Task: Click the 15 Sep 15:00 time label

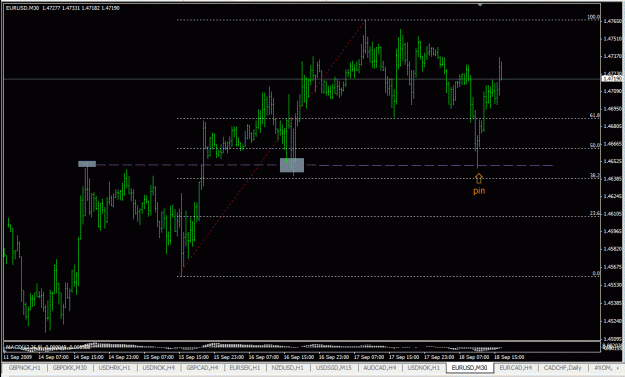Action: tap(194, 357)
